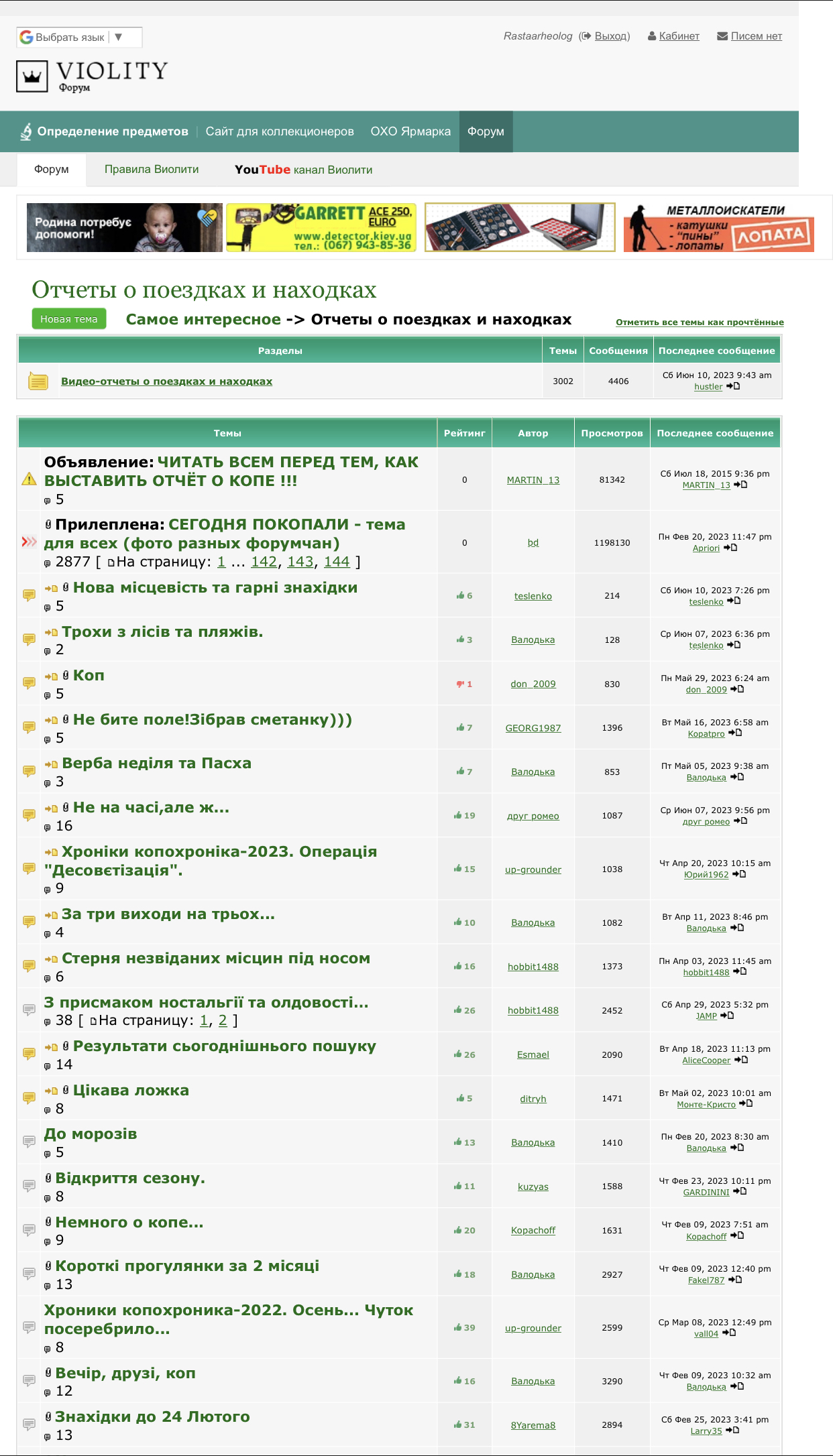Click the Родина потребує допомоги banner
Viewport: 833px width, 1456px height.
click(124, 228)
